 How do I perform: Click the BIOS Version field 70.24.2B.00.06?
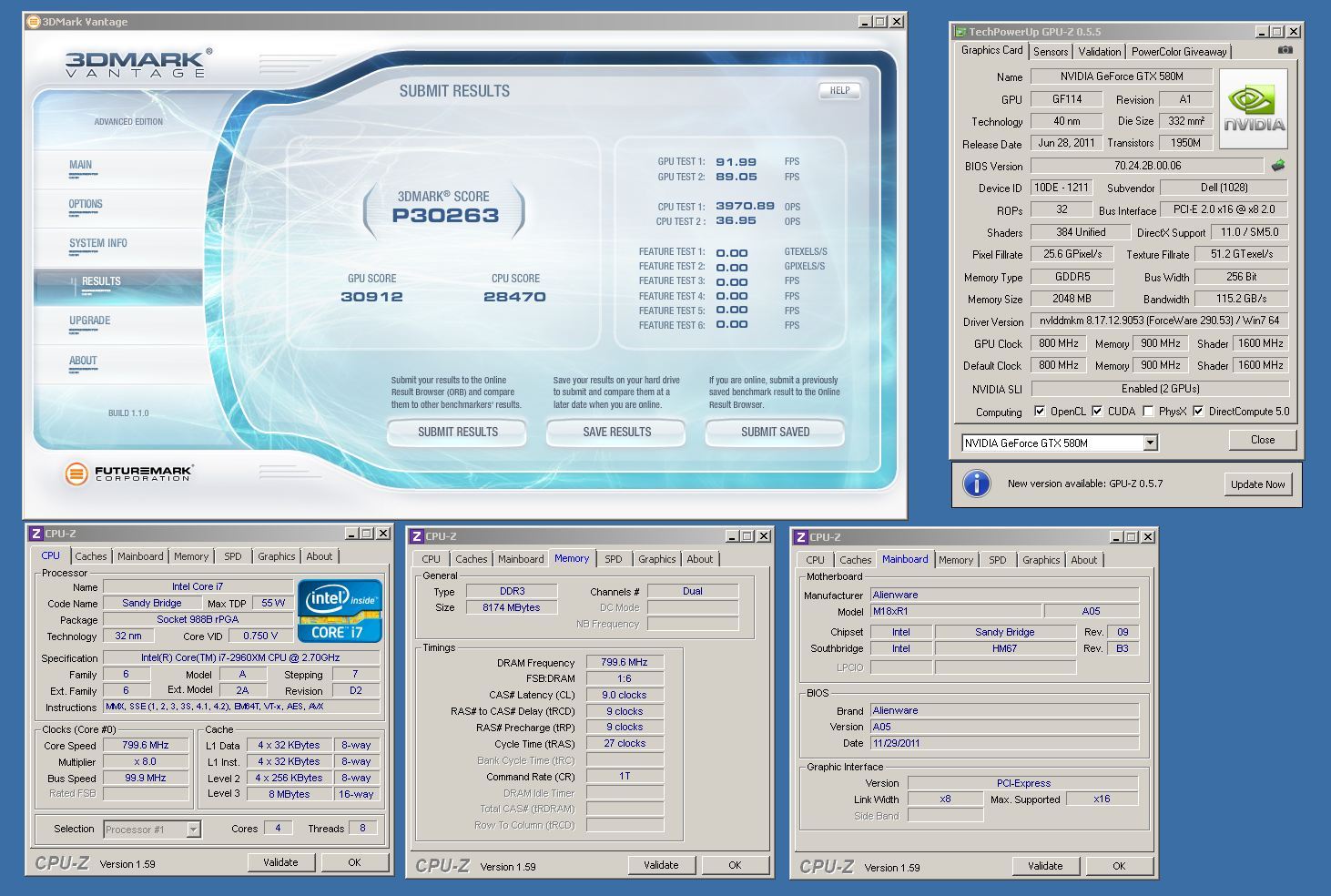pos(1147,166)
